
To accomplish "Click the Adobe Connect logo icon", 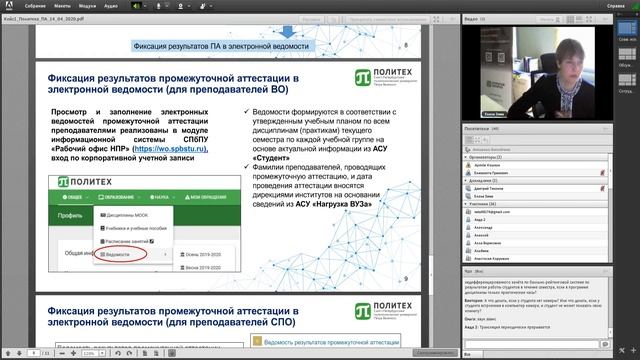I will pos(9,5).
